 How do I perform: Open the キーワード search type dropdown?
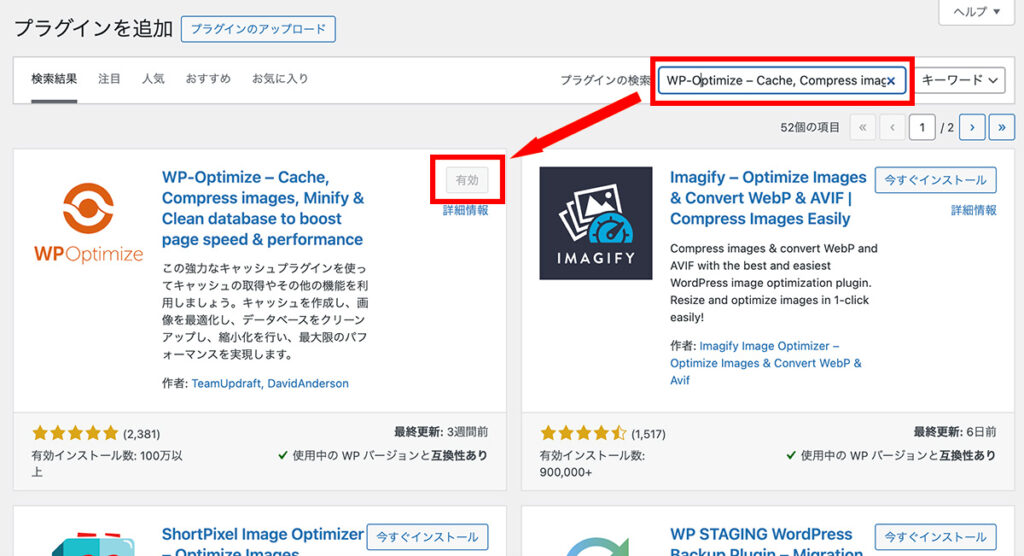click(x=959, y=80)
